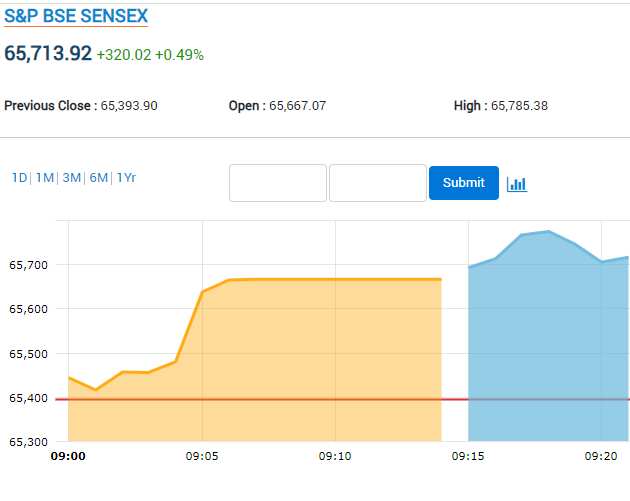Viewport: 630px width, 501px height.
Task: Choose the 3M chart period
Action: [72, 178]
